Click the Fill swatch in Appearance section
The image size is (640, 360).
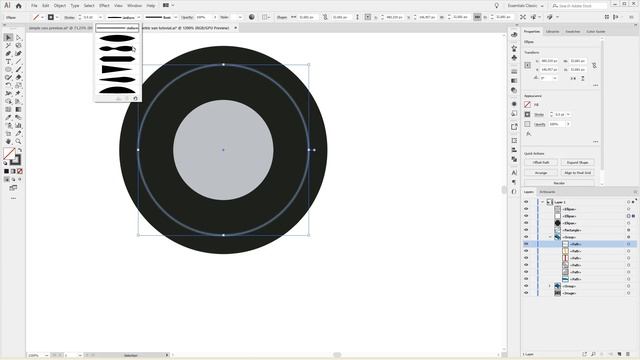(527, 105)
